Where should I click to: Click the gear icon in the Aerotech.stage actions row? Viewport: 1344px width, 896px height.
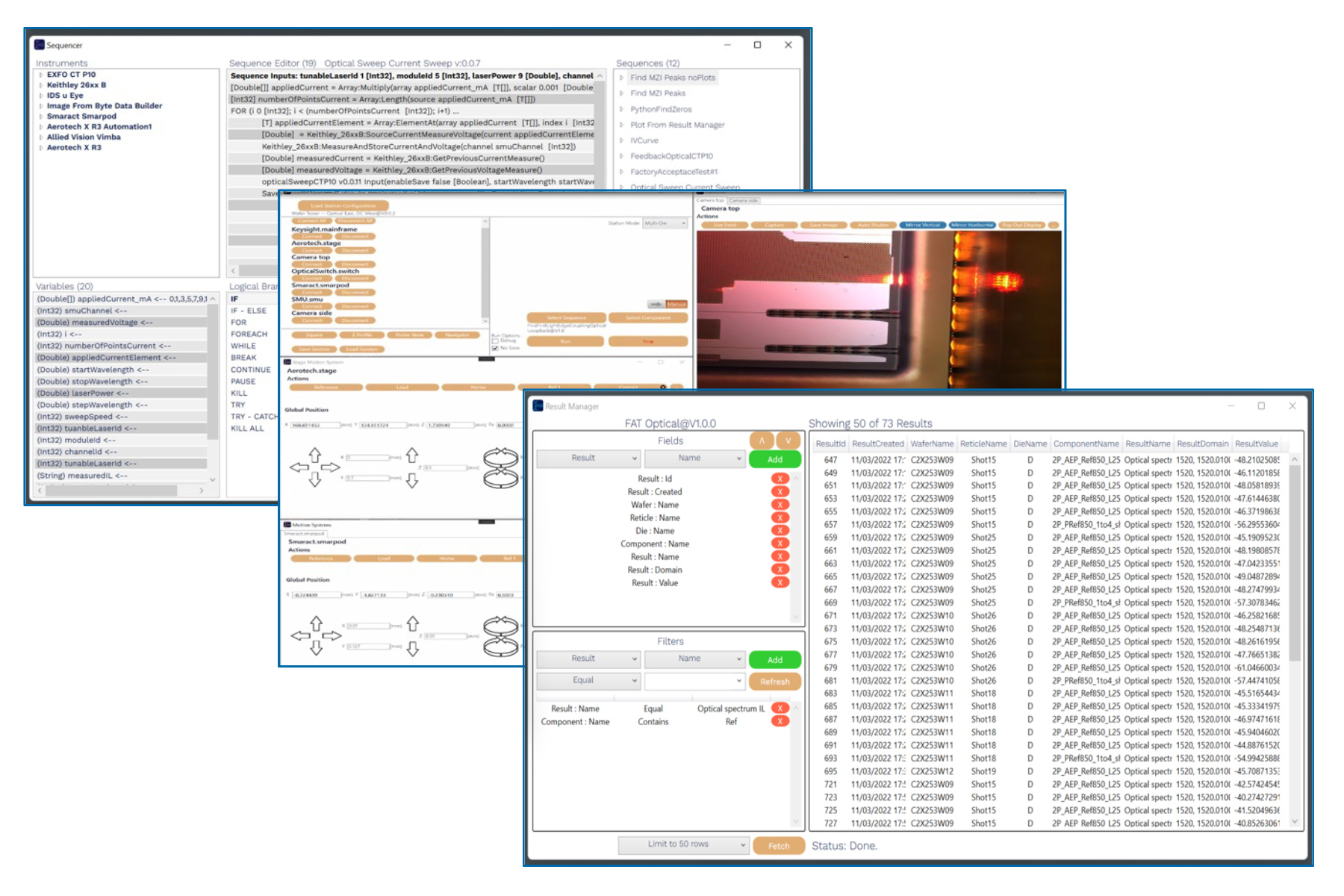pyautogui.click(x=662, y=387)
